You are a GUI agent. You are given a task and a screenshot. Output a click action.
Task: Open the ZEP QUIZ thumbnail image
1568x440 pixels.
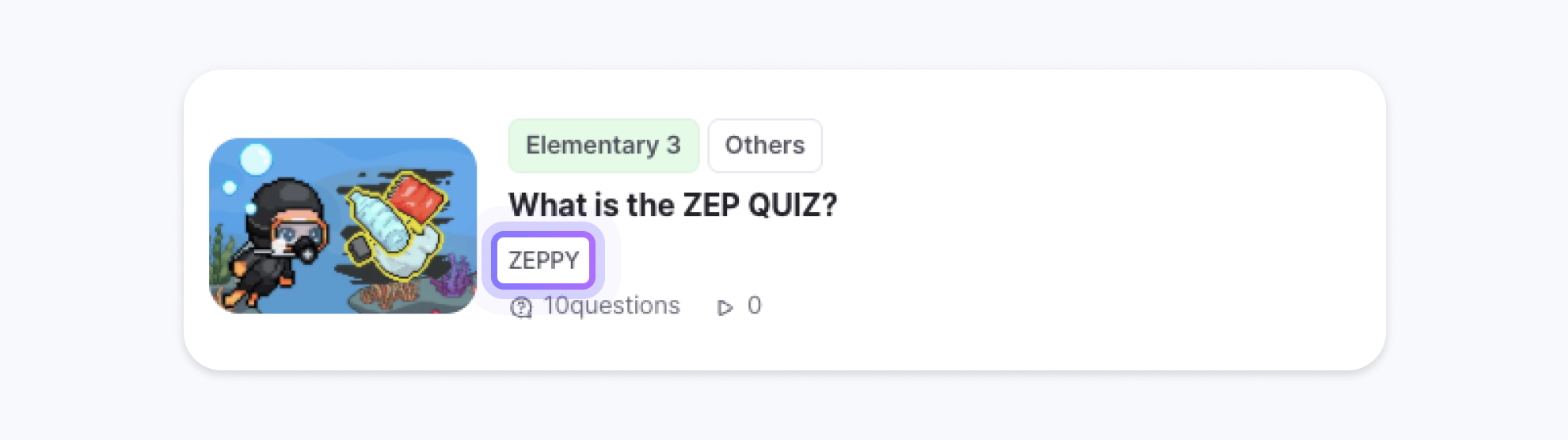coord(342,226)
